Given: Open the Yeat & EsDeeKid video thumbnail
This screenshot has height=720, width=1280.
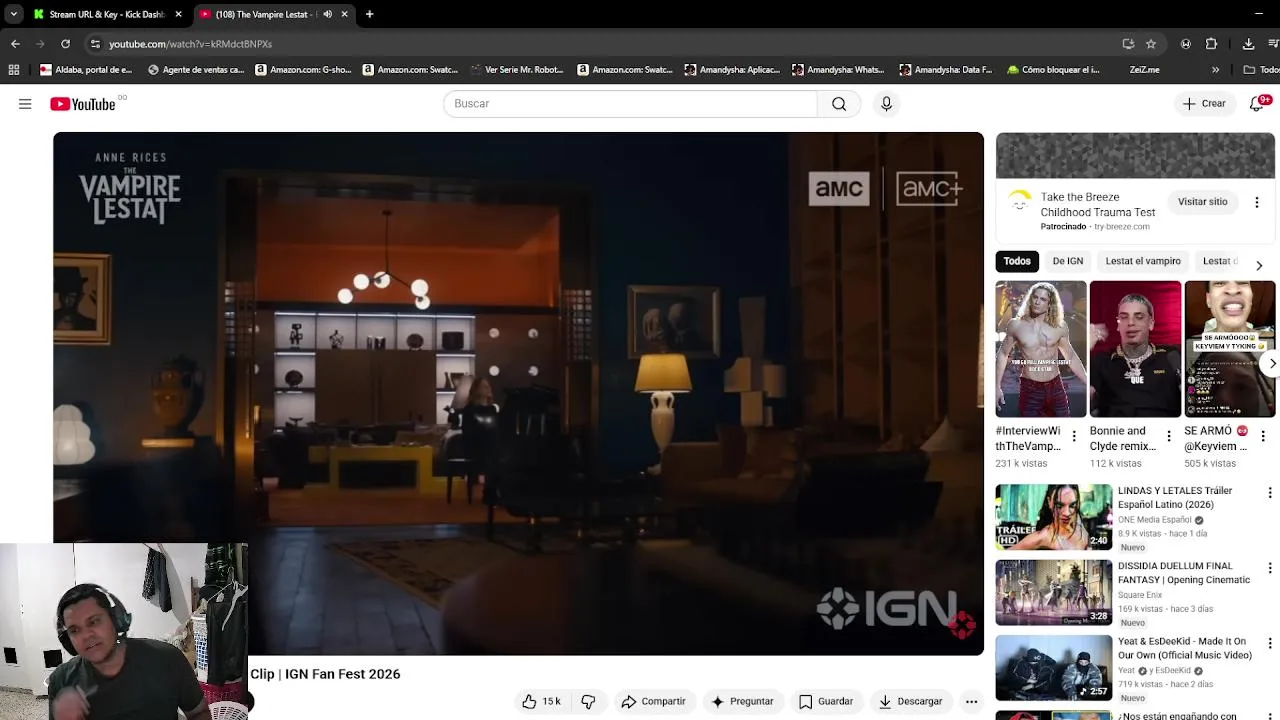Looking at the screenshot, I should tap(1053, 668).
